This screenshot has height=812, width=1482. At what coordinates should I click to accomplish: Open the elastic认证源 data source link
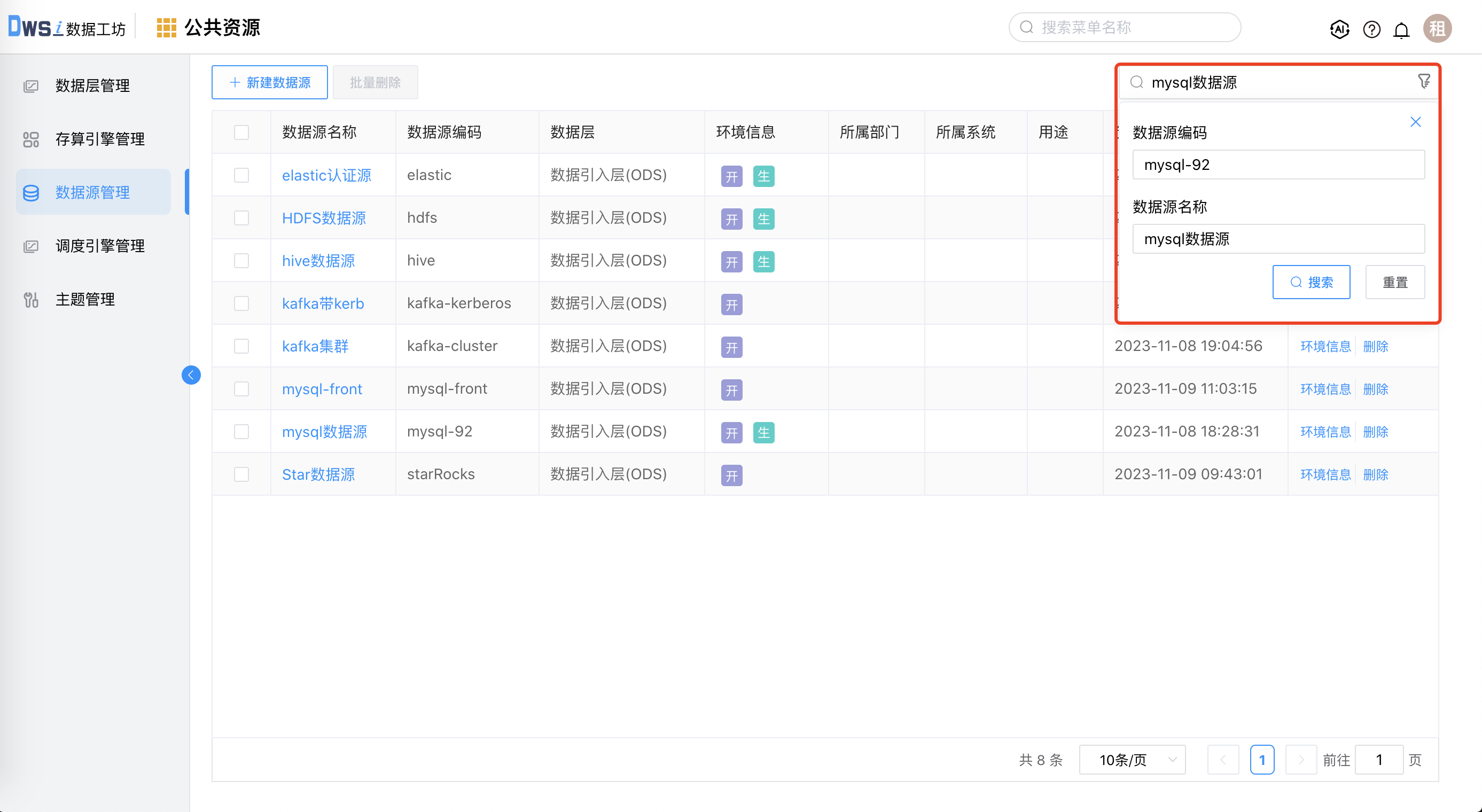(326, 175)
